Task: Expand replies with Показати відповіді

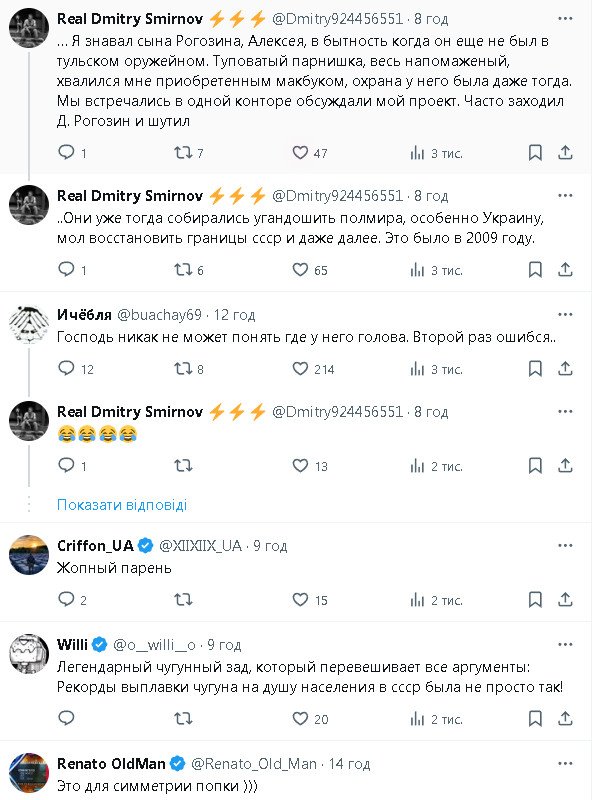Action: click(x=122, y=505)
